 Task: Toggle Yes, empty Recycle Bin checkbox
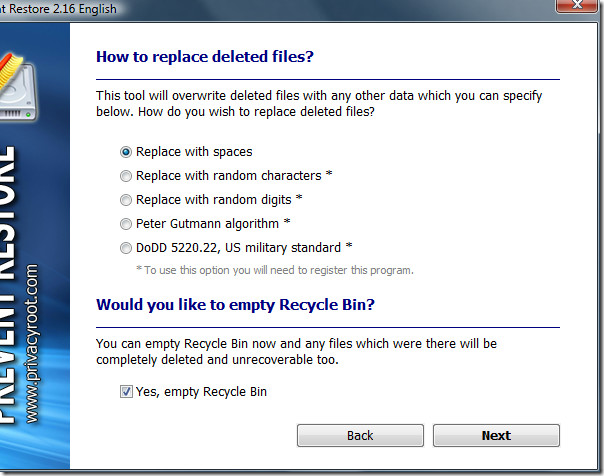[x=126, y=392]
